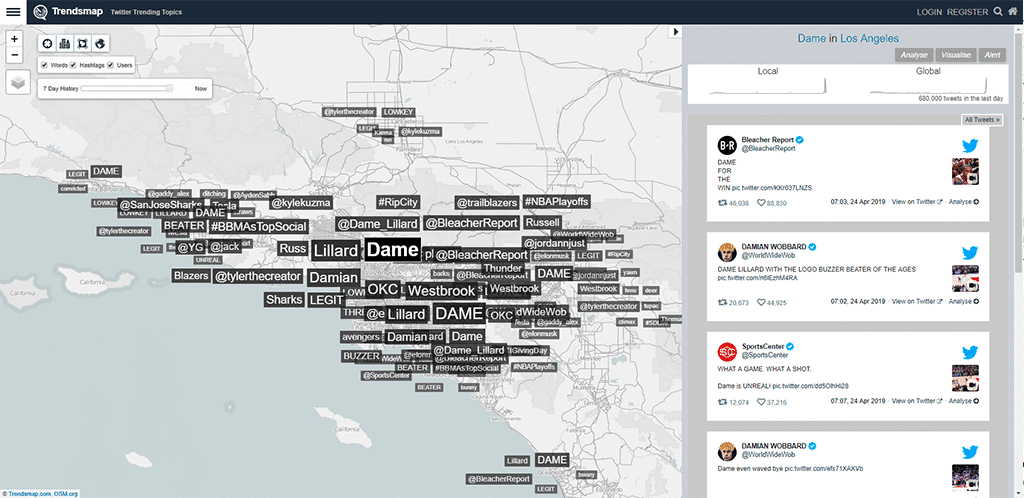This screenshot has width=1024, height=498.
Task: Click retweet icon showing 46,038
Action: [x=722, y=203]
